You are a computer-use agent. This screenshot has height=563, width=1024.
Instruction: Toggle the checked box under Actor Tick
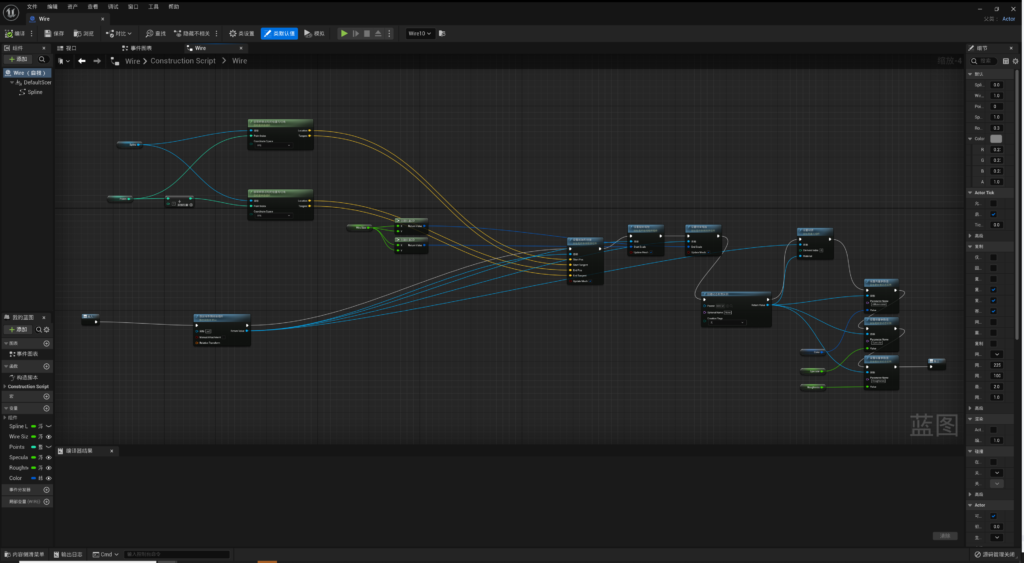tap(993, 214)
